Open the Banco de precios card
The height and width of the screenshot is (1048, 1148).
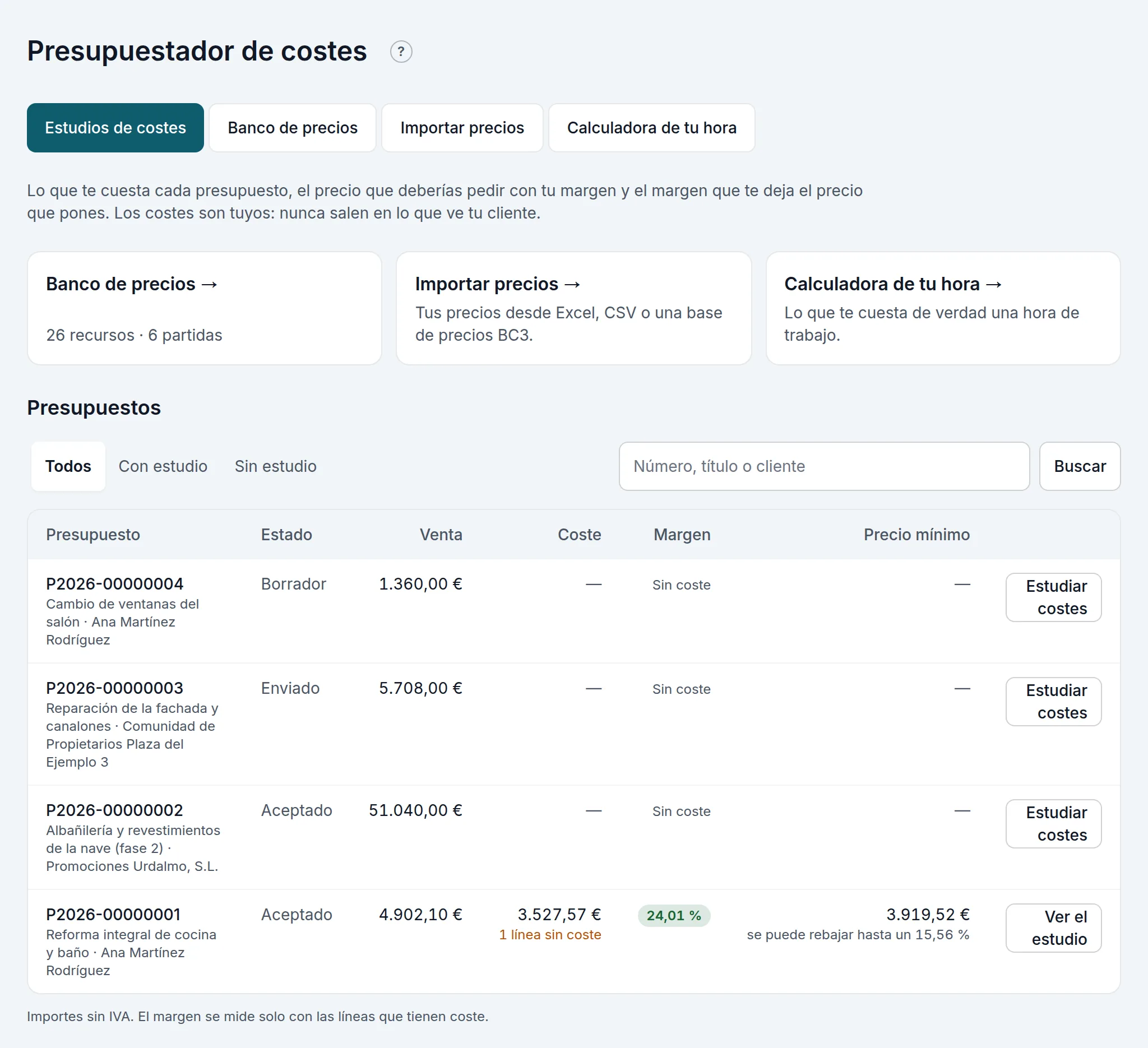click(x=205, y=309)
